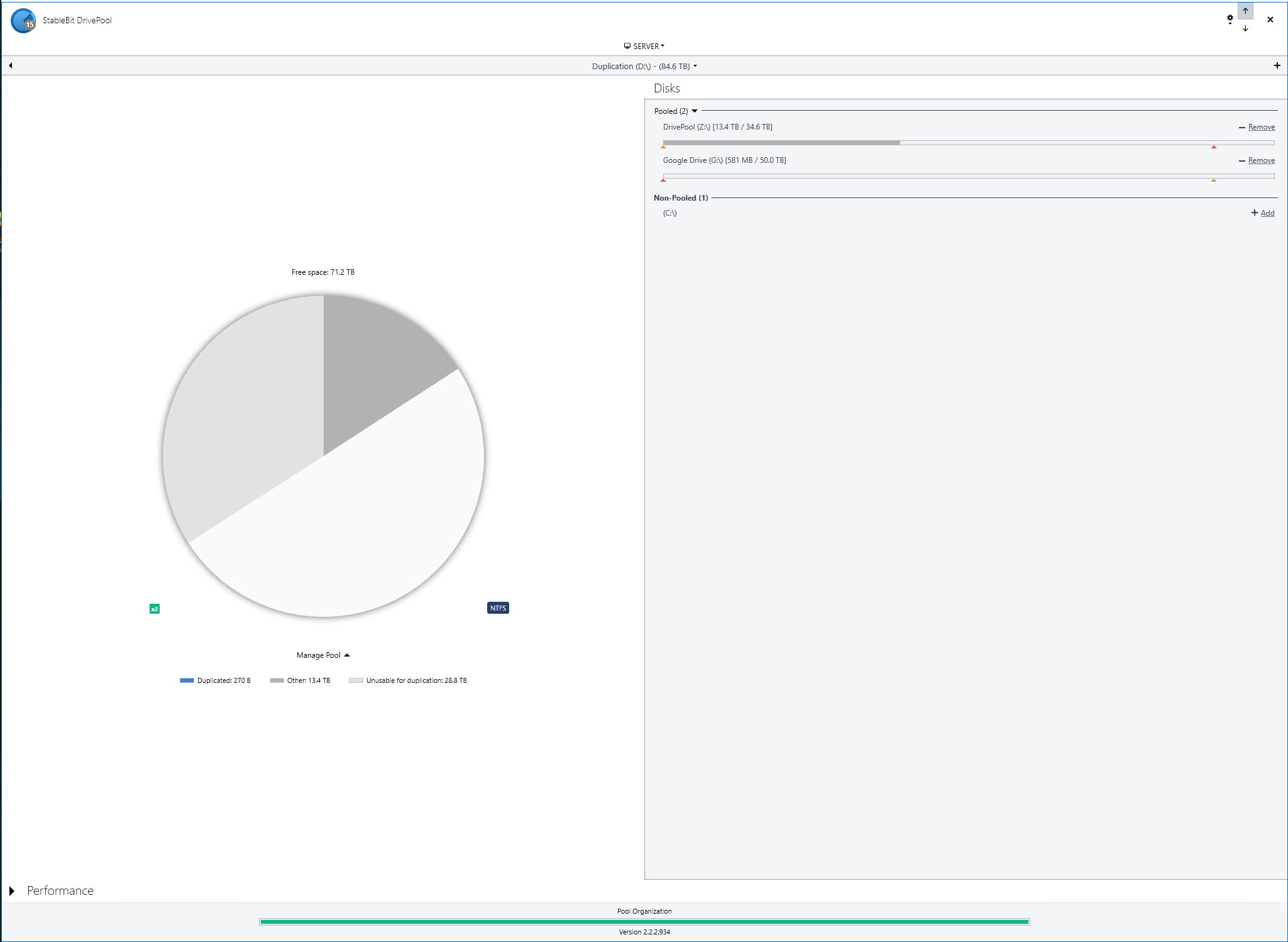The height and width of the screenshot is (942, 1288).
Task: Click the up arrow button
Action: 1245,11
